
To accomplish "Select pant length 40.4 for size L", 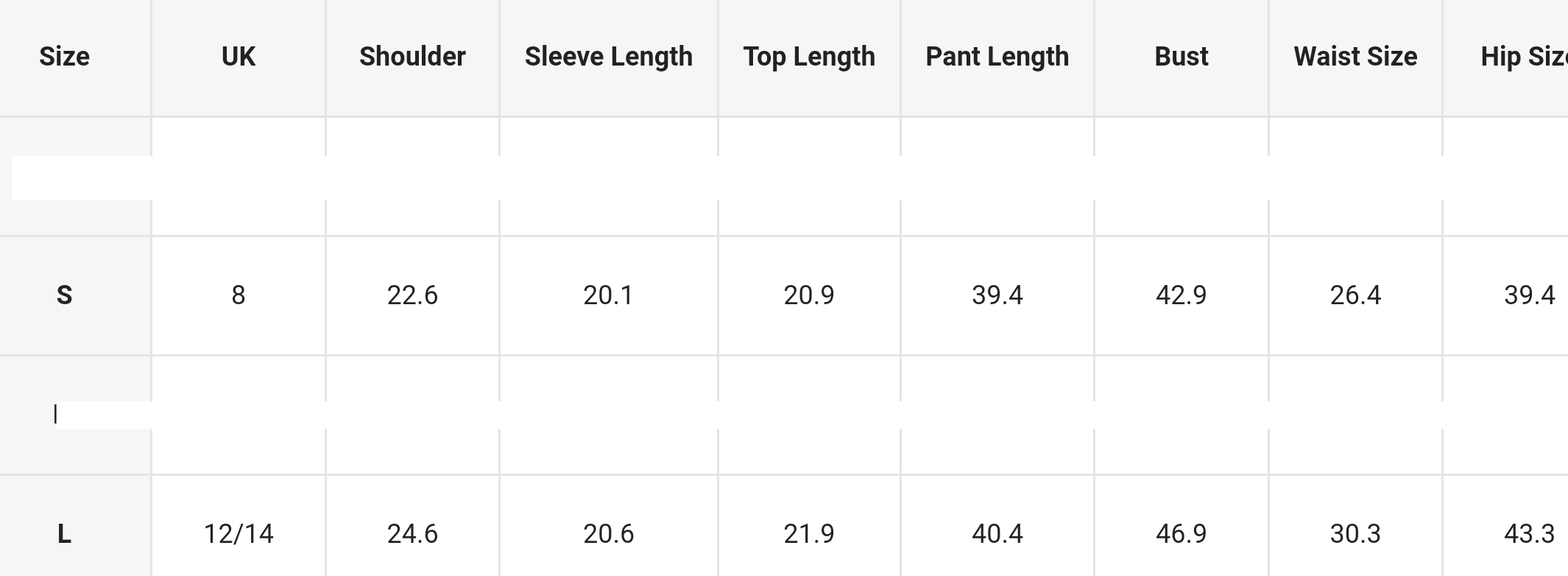I will pos(997,534).
